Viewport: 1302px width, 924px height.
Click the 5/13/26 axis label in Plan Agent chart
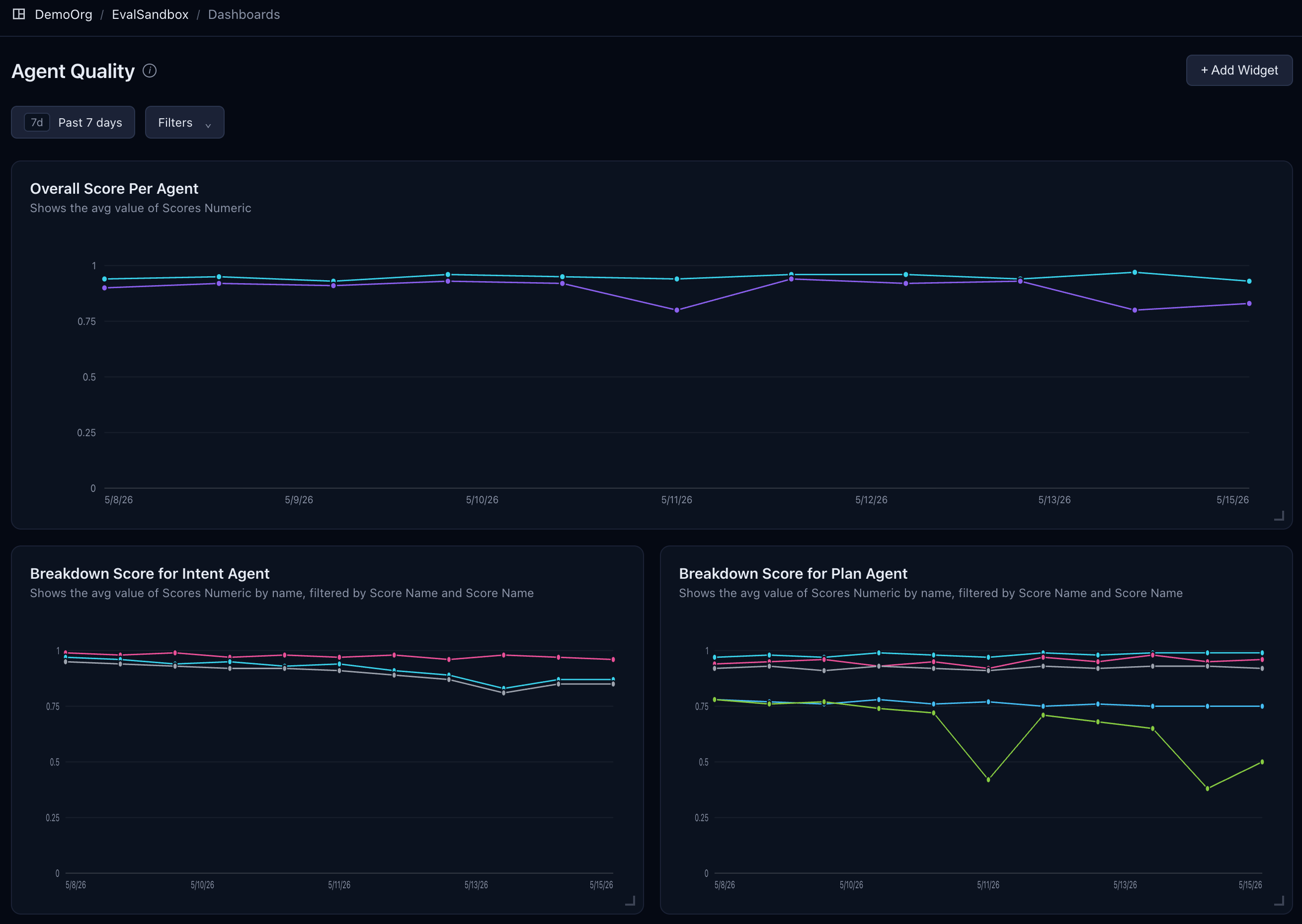1125,885
